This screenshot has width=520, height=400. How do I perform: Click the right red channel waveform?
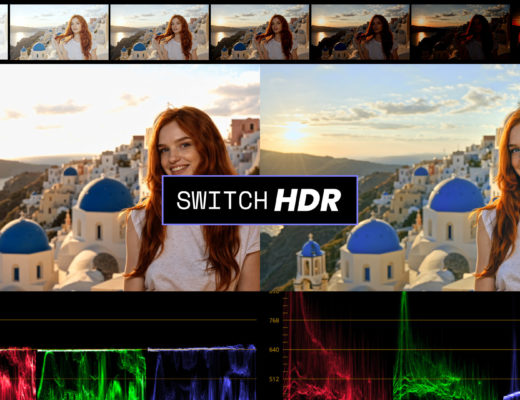coord(337,346)
